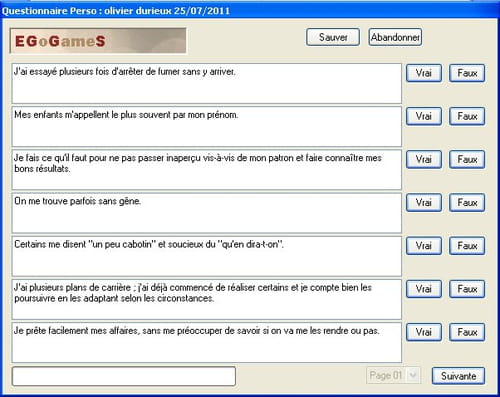
Task: Choose Faux for the boss visibility statement
Action: tap(467, 159)
